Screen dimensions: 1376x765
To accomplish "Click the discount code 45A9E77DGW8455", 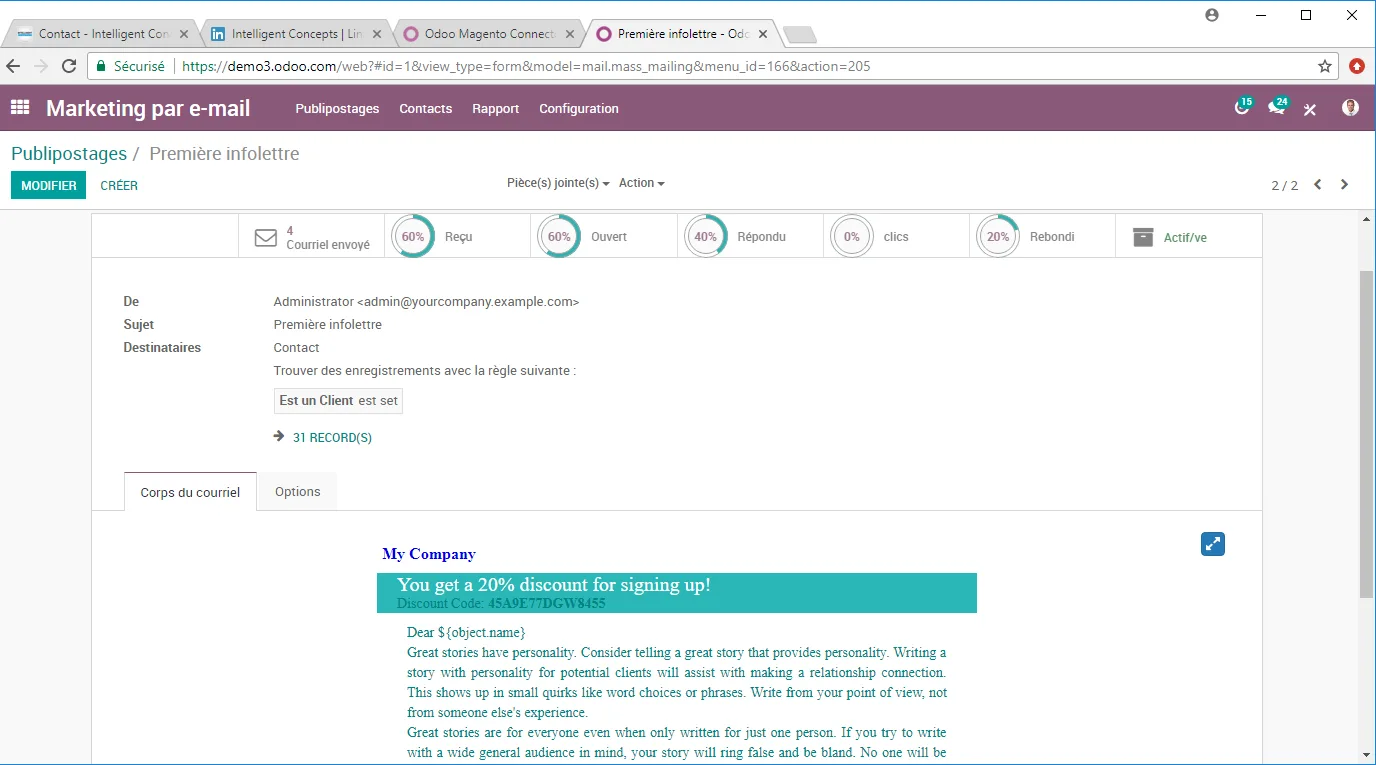I will coord(547,603).
